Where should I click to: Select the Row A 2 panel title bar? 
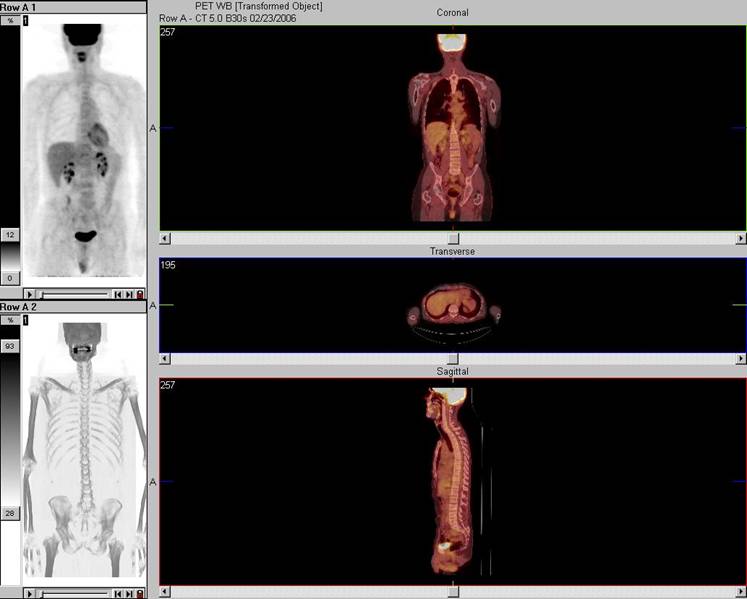click(73, 307)
